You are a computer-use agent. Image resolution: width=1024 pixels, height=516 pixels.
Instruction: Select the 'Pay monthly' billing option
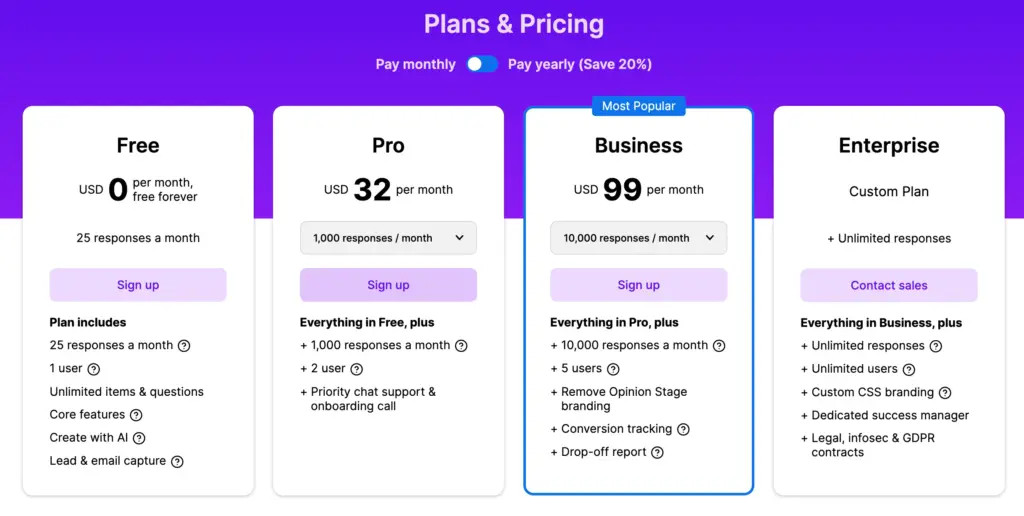(415, 64)
